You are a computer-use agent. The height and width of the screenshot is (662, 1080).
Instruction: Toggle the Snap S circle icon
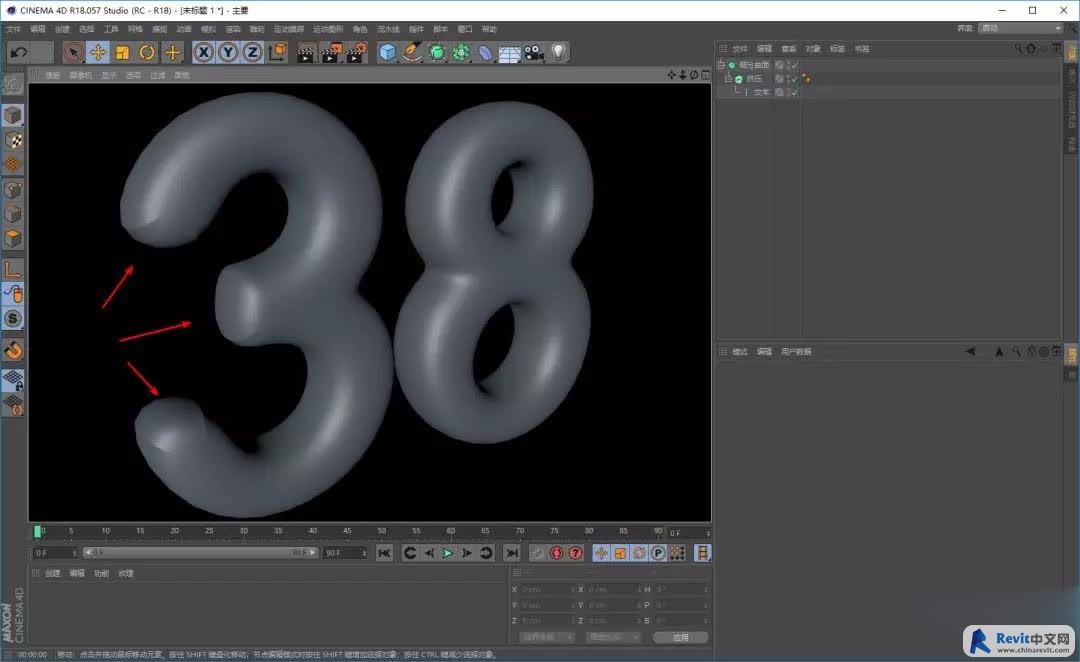tap(13, 319)
